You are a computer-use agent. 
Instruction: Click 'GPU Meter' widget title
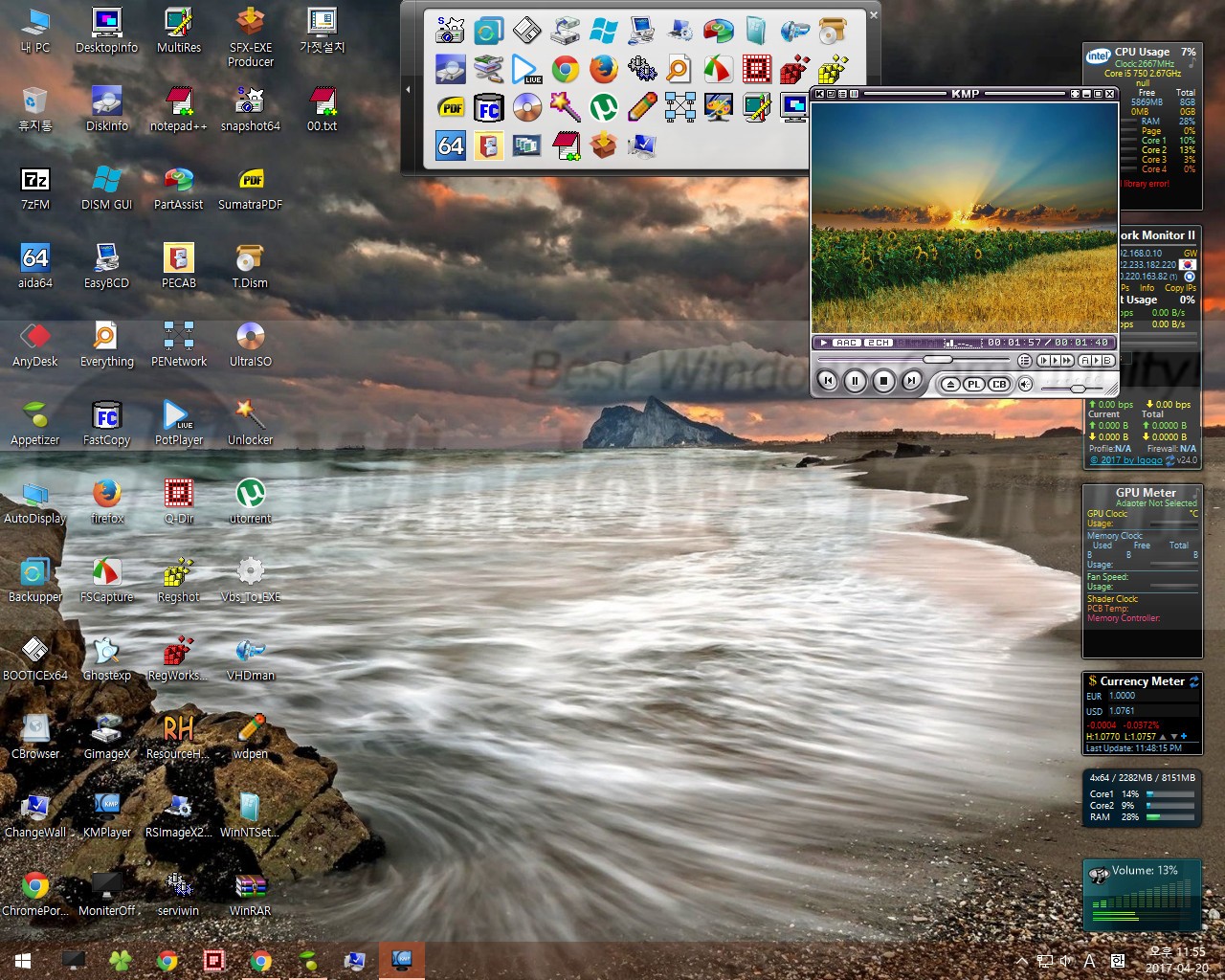(1146, 493)
